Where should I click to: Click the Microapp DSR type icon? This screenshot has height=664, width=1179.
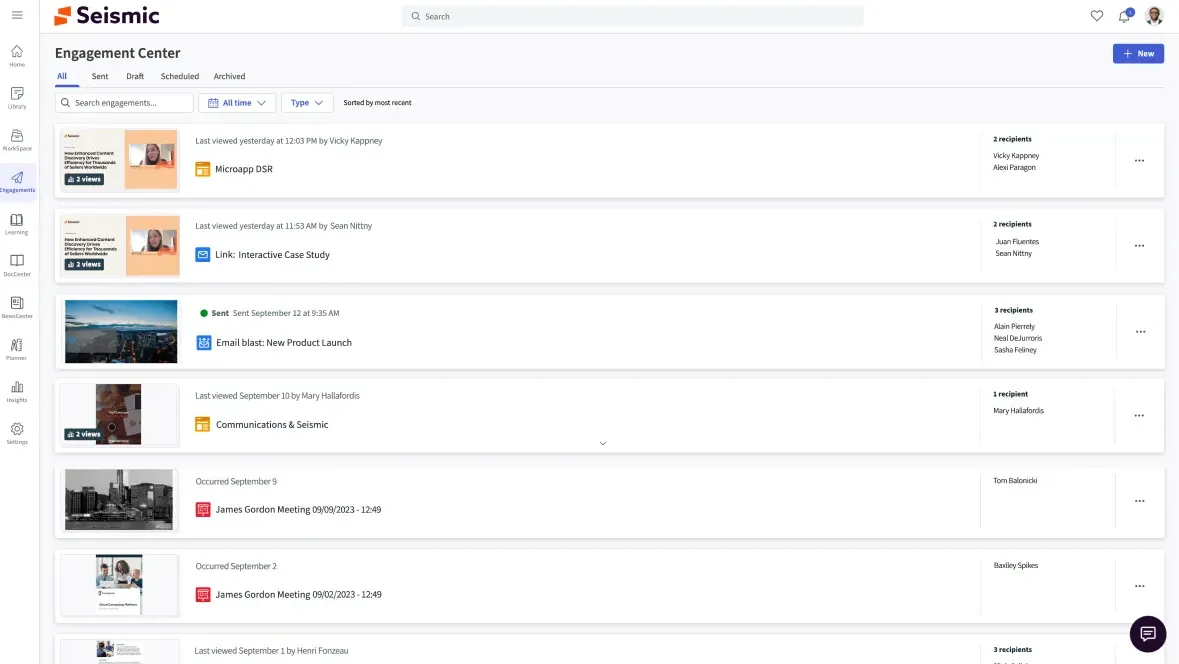pyautogui.click(x=202, y=169)
